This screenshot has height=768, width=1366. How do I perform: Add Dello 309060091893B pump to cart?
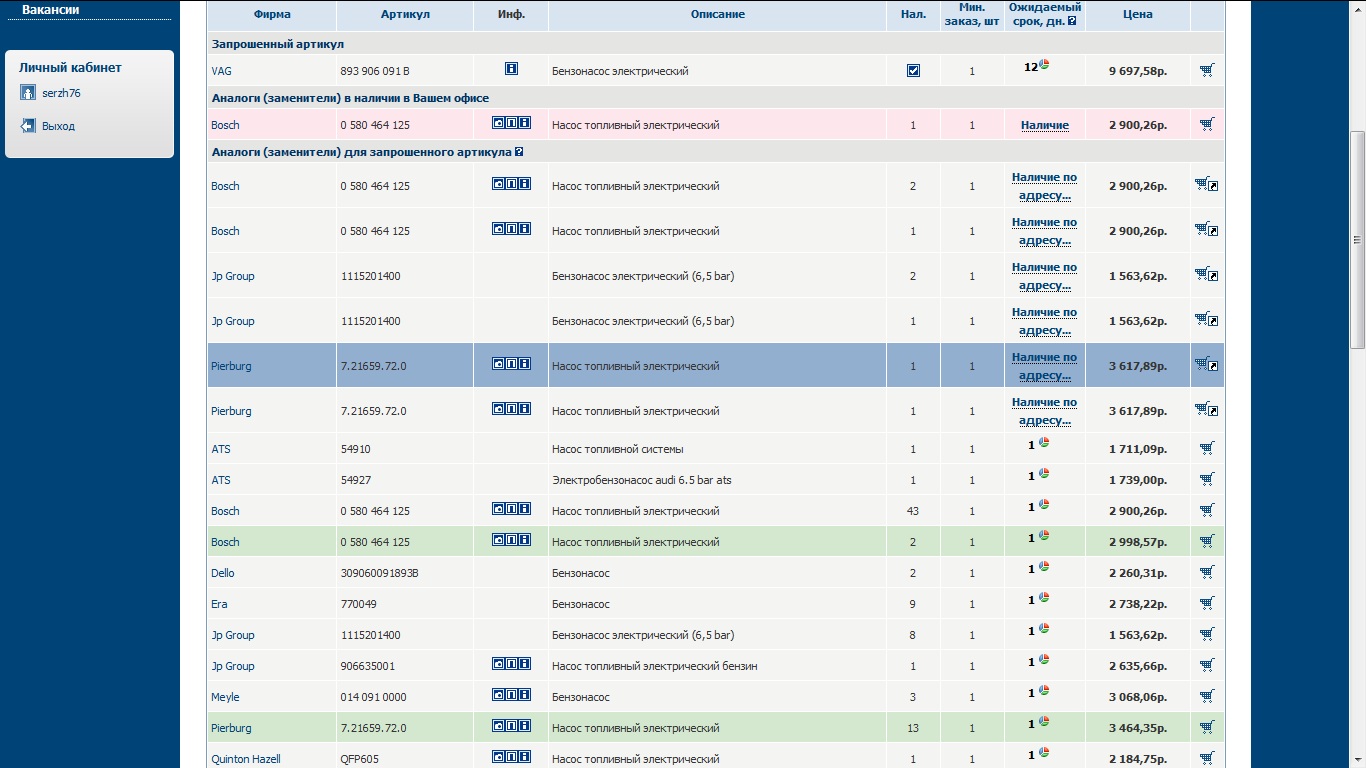point(1206,572)
